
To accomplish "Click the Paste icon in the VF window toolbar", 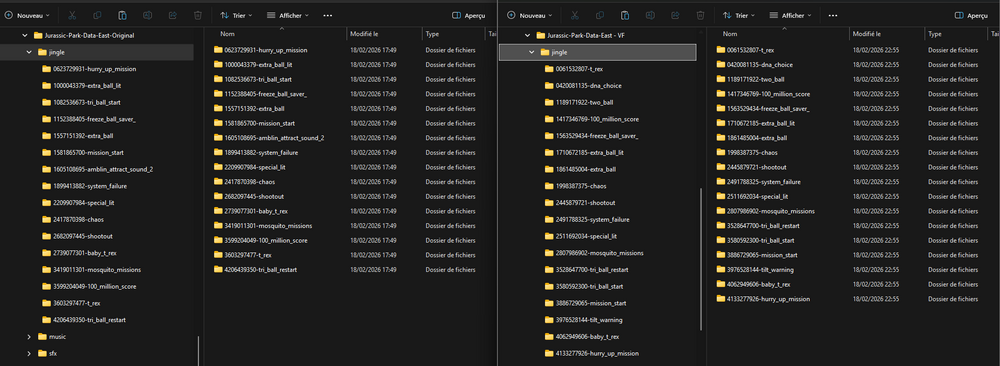I will (625, 15).
